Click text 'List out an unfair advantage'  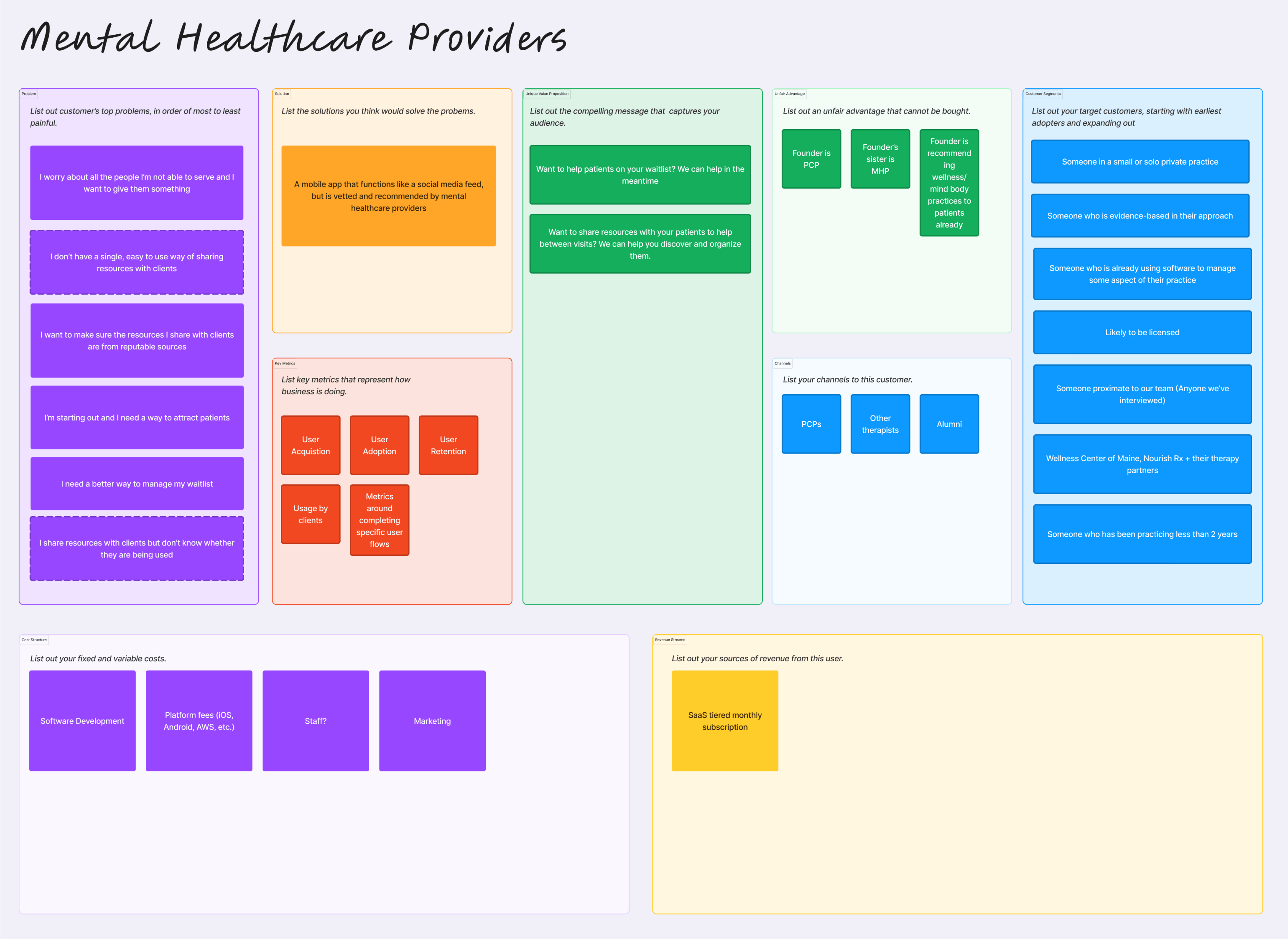876,111
